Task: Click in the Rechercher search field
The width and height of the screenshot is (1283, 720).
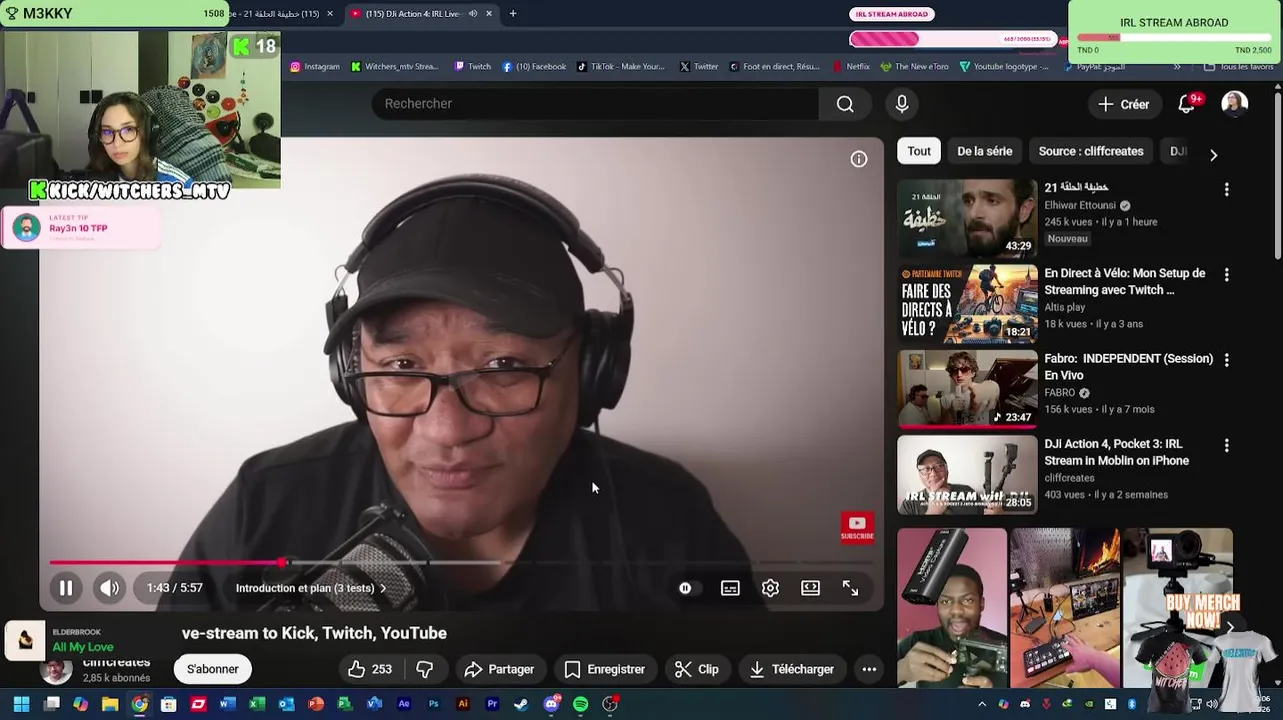Action: click(595, 104)
